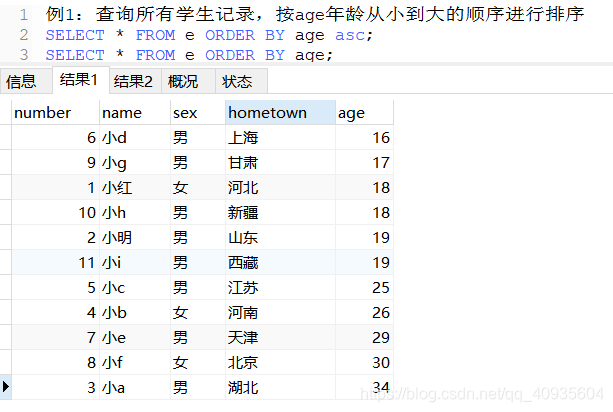
Task: Select the name cell 小g
Action: pos(135,163)
